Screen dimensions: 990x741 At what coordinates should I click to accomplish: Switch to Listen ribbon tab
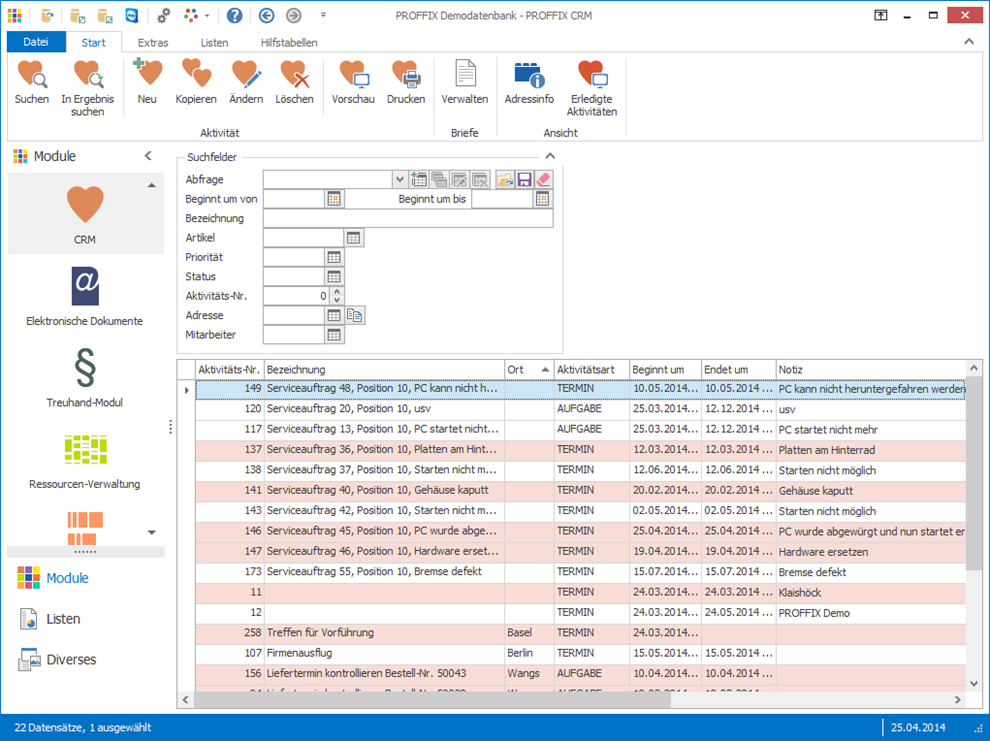coord(215,42)
